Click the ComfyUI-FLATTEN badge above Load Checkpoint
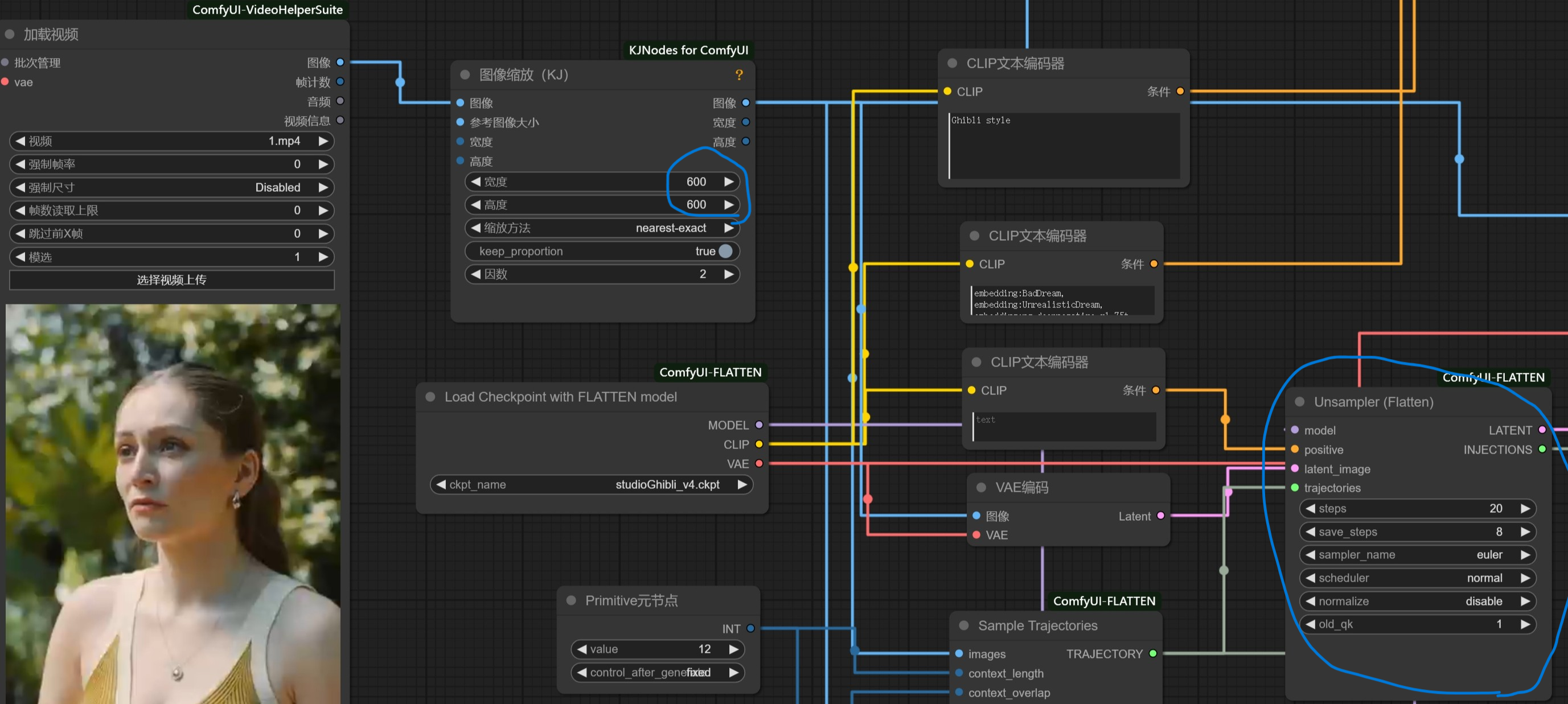1568x704 pixels. click(711, 372)
